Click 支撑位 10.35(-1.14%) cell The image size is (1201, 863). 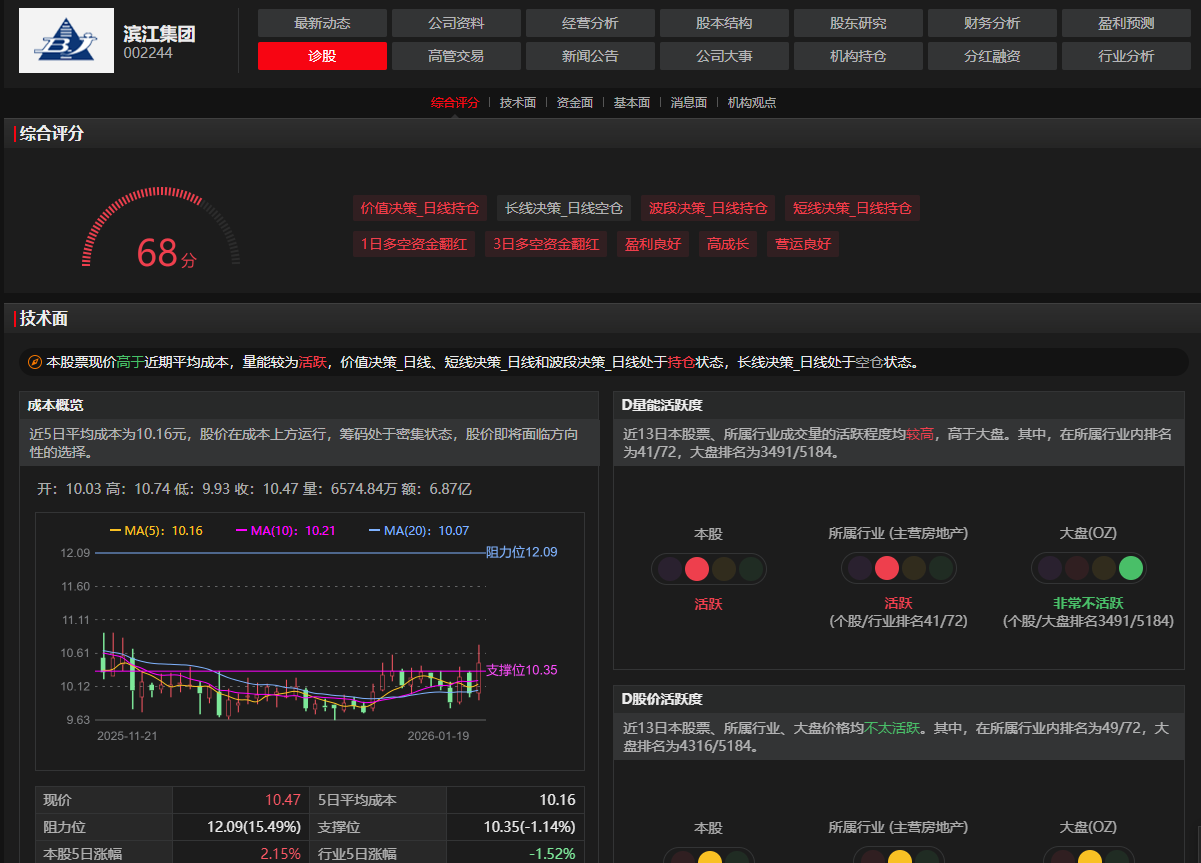[515, 827]
